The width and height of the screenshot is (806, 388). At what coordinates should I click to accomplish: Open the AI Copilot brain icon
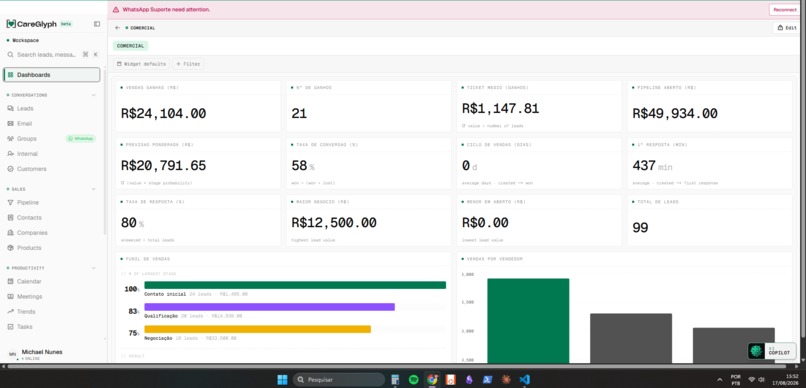click(756, 351)
